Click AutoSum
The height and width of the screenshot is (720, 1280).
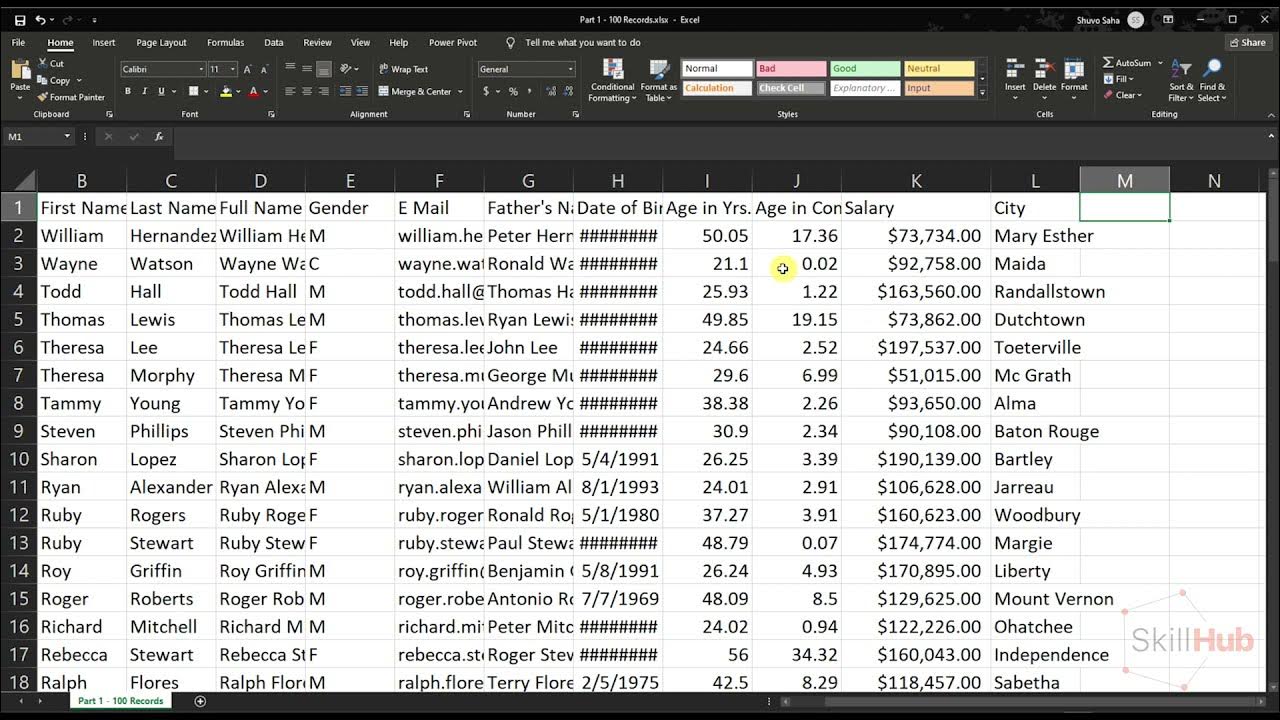point(1126,63)
